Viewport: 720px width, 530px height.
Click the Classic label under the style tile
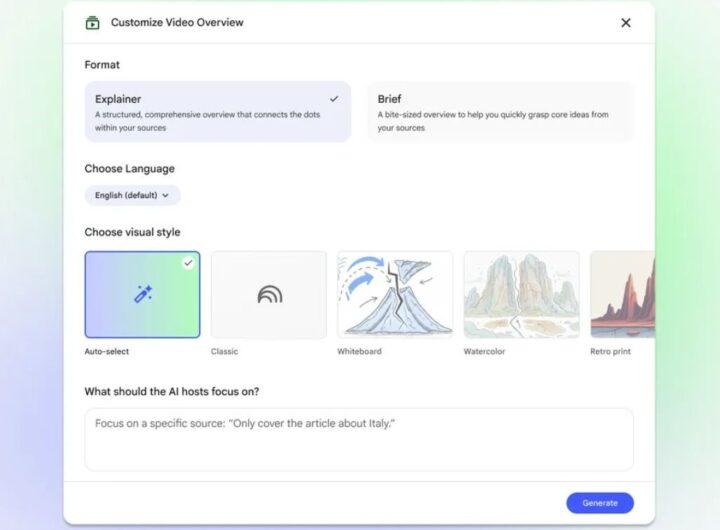pos(224,352)
